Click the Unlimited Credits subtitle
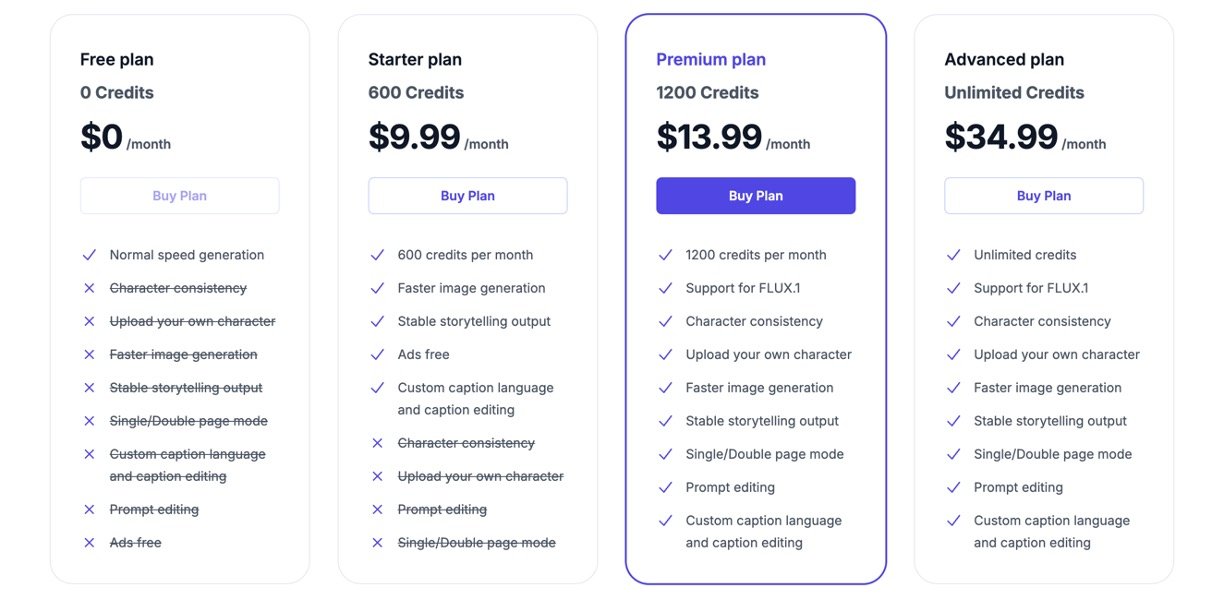Image resolution: width=1224 pixels, height=612 pixels. pyautogui.click(x=1014, y=93)
